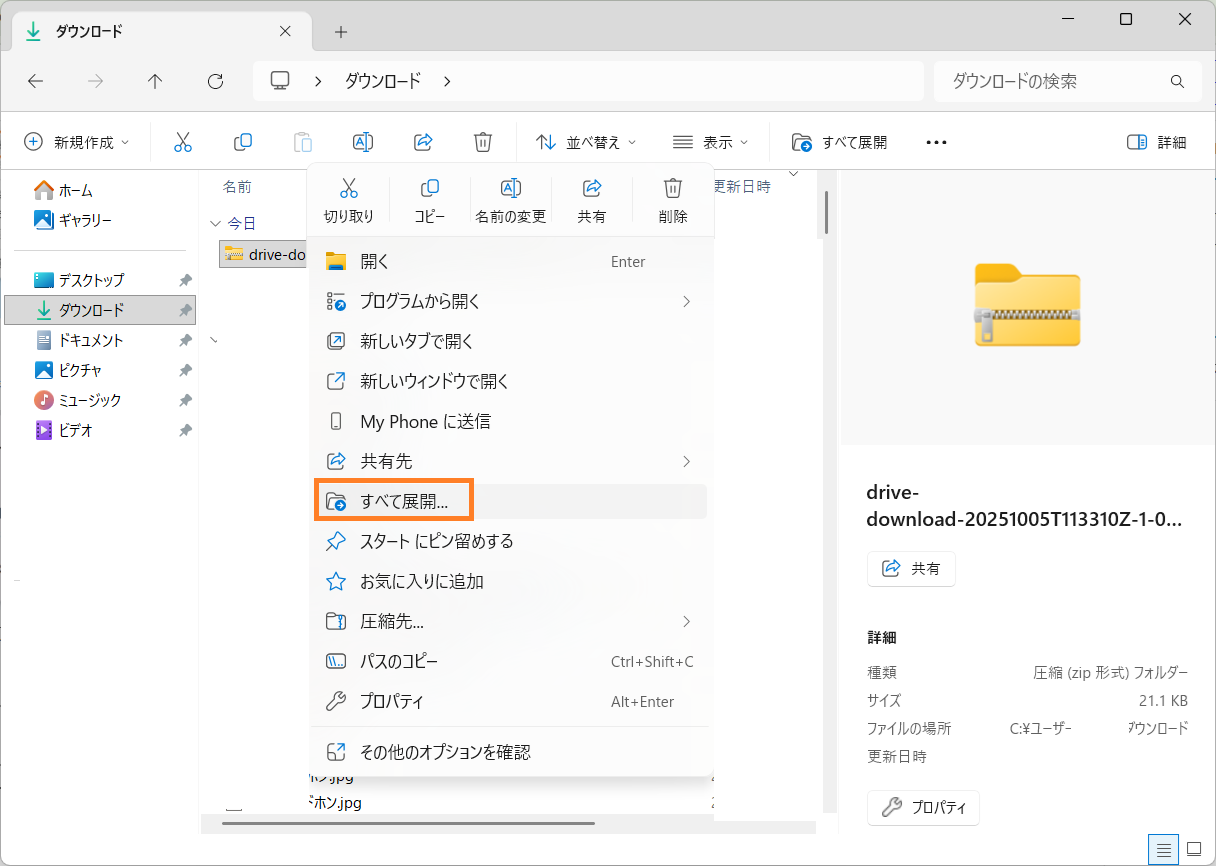Expand the 新規作成 new item dropdown
This screenshot has height=866, width=1216.
[77, 142]
